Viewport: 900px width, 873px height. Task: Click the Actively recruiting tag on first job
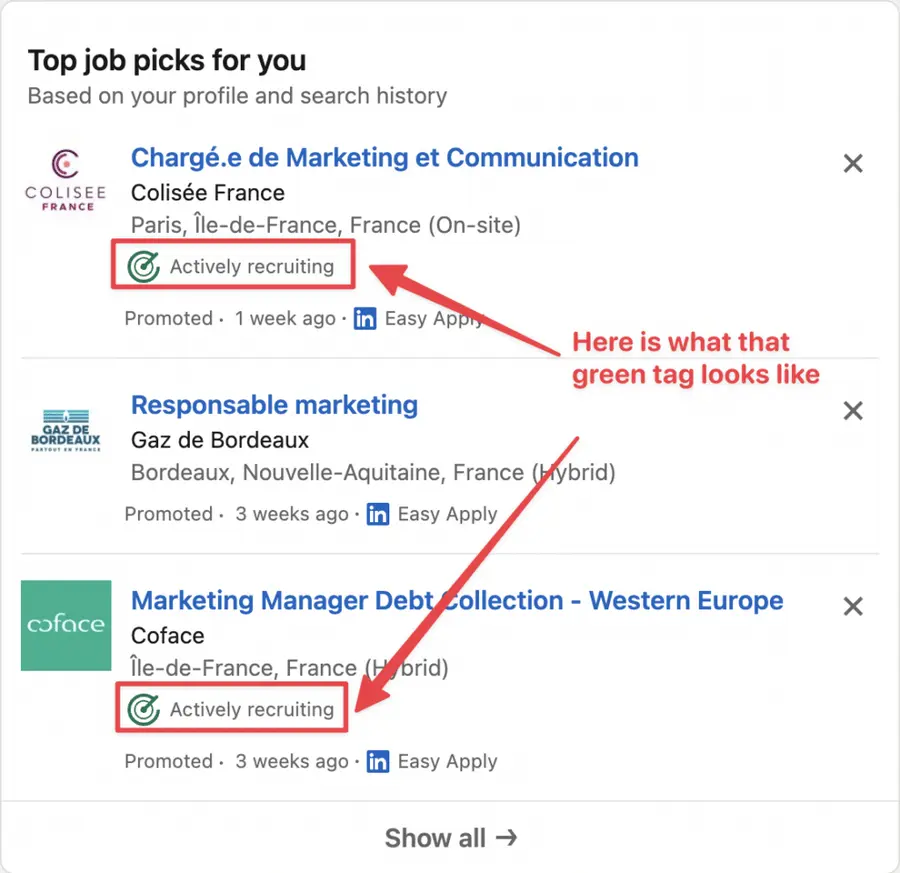[232, 266]
